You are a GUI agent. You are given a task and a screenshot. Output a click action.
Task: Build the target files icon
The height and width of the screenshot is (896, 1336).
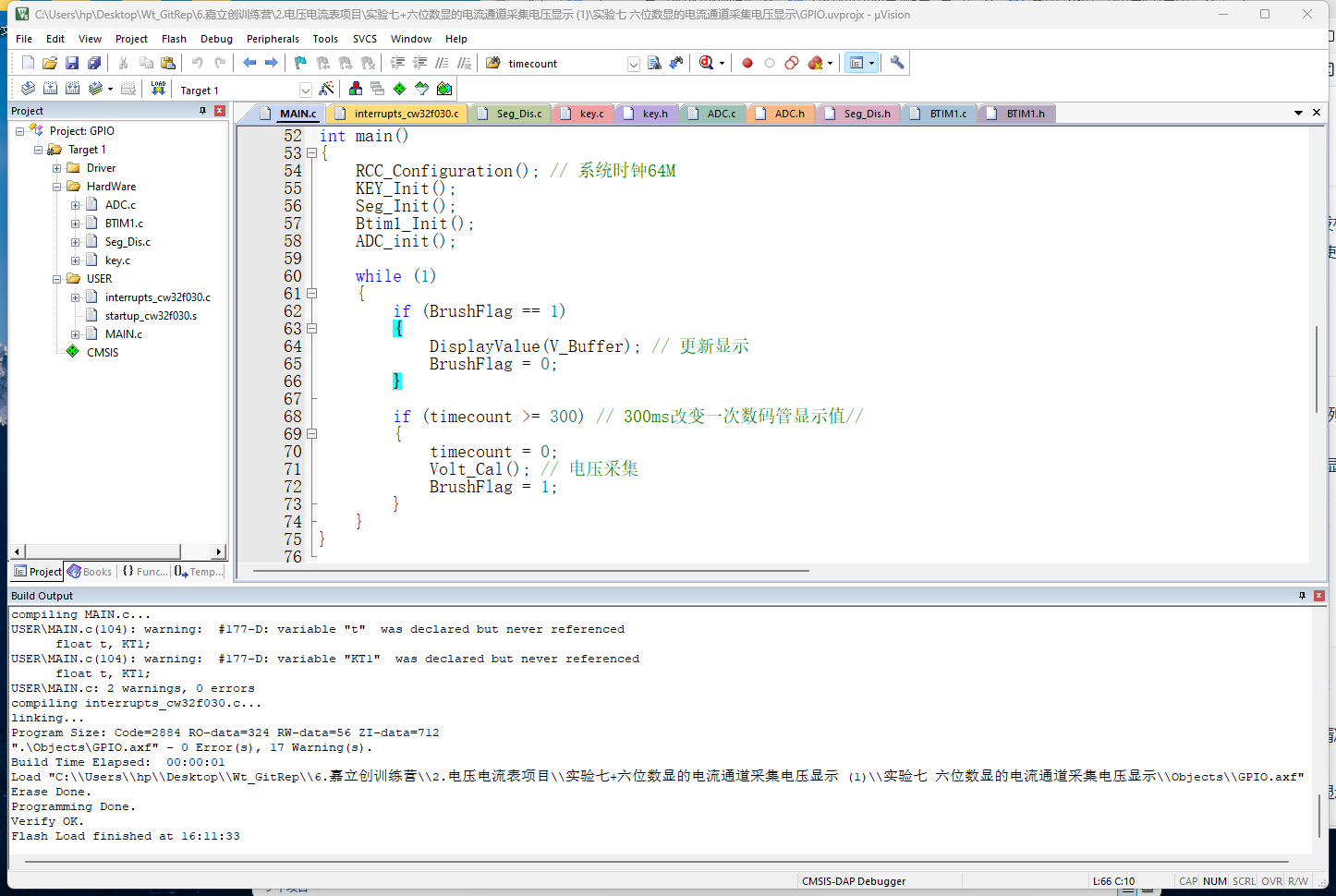click(x=50, y=89)
